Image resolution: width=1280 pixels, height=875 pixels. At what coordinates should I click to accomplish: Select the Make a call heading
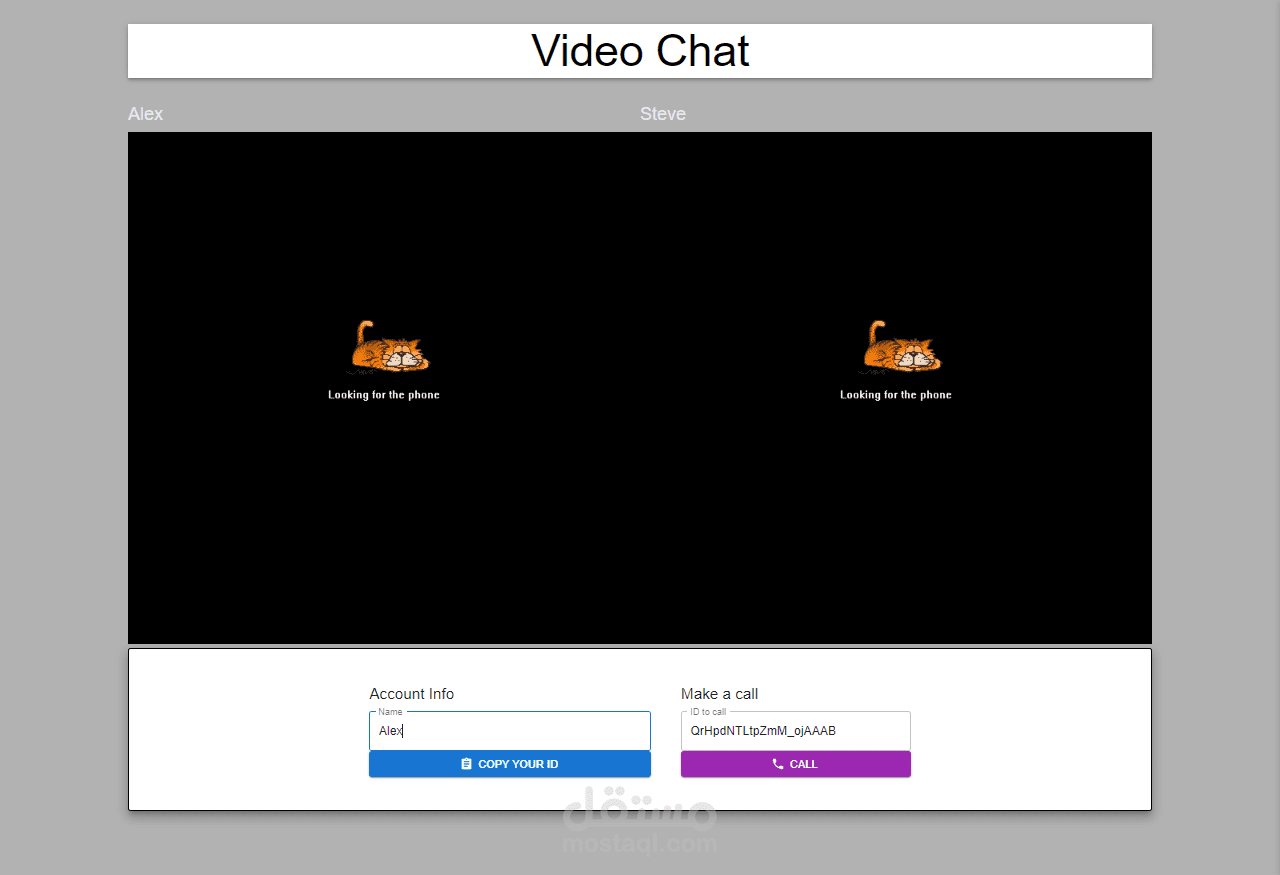(719, 693)
